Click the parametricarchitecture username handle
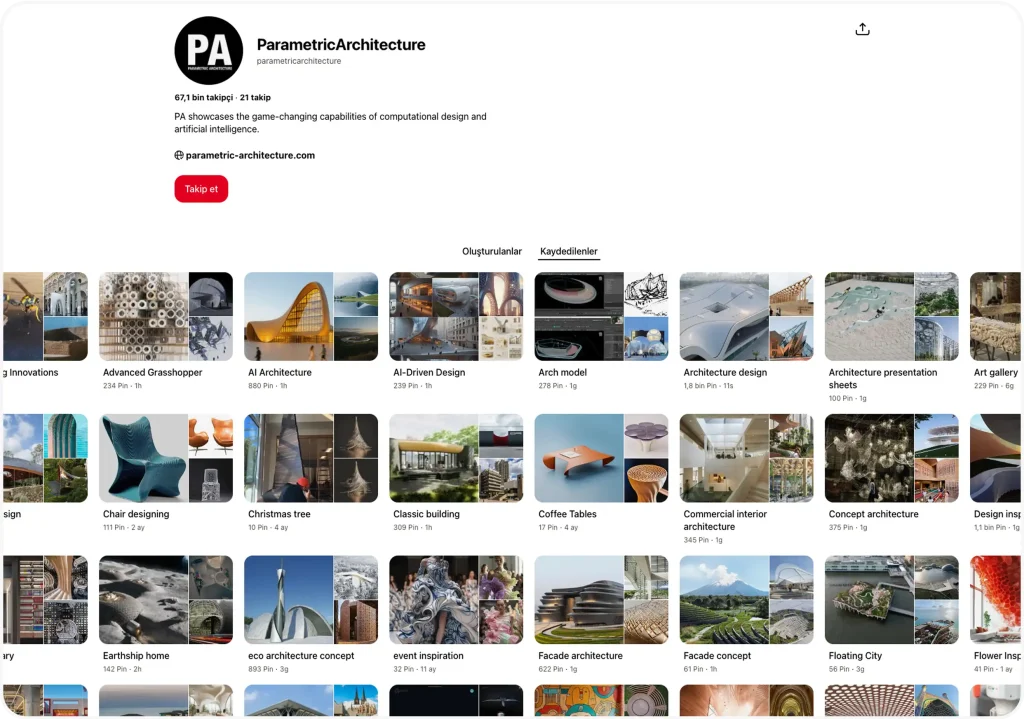This screenshot has height=719, width=1024. coord(298,61)
